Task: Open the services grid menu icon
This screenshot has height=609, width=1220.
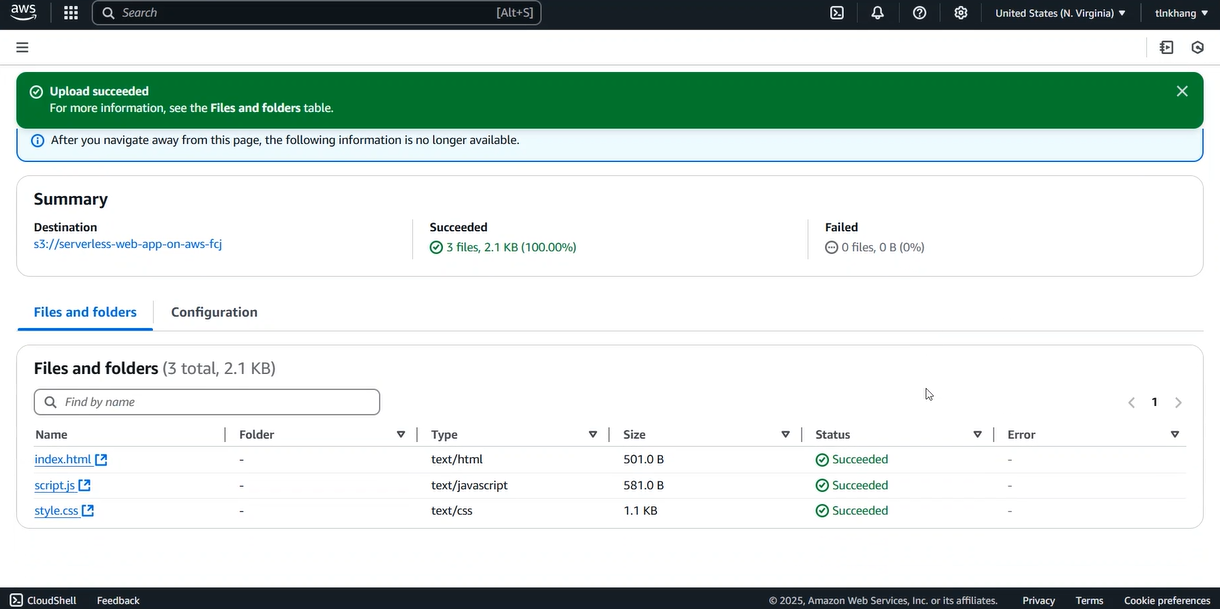Action: click(x=71, y=13)
